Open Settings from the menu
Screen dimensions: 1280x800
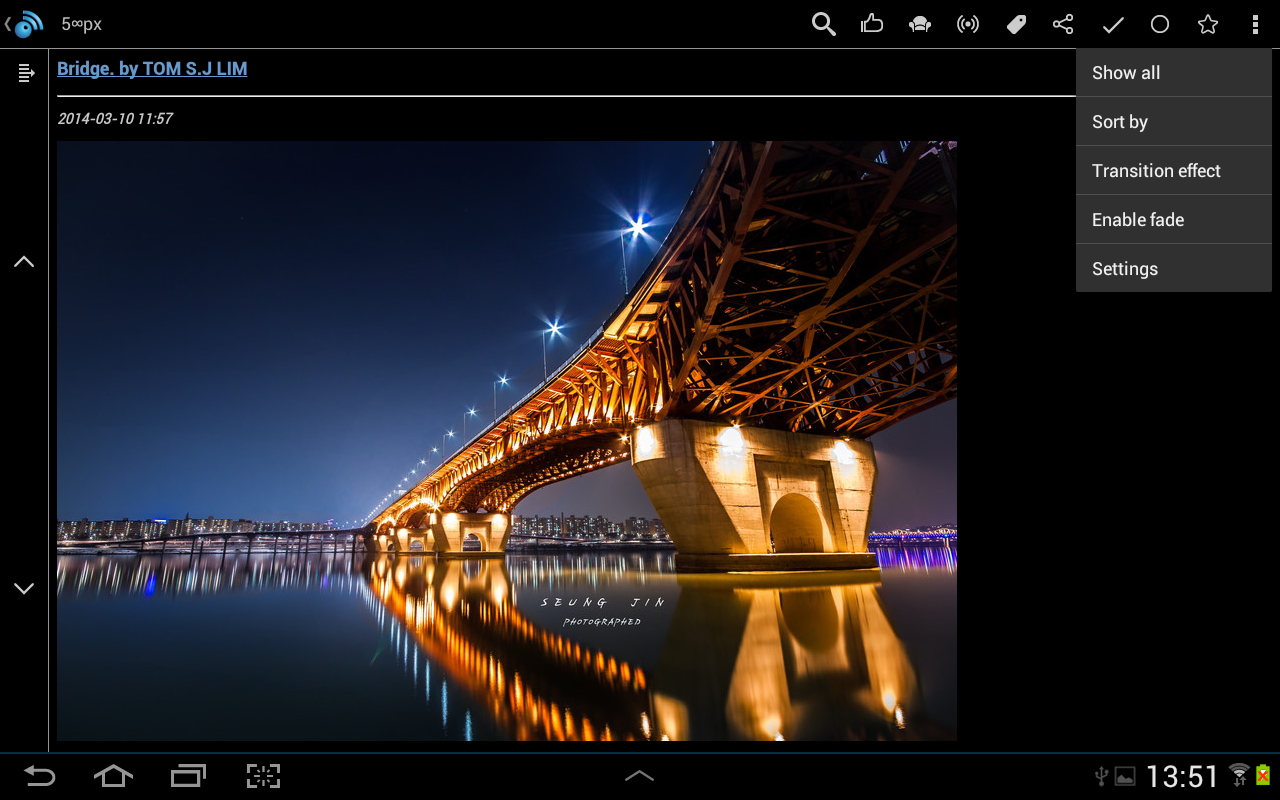1124,268
